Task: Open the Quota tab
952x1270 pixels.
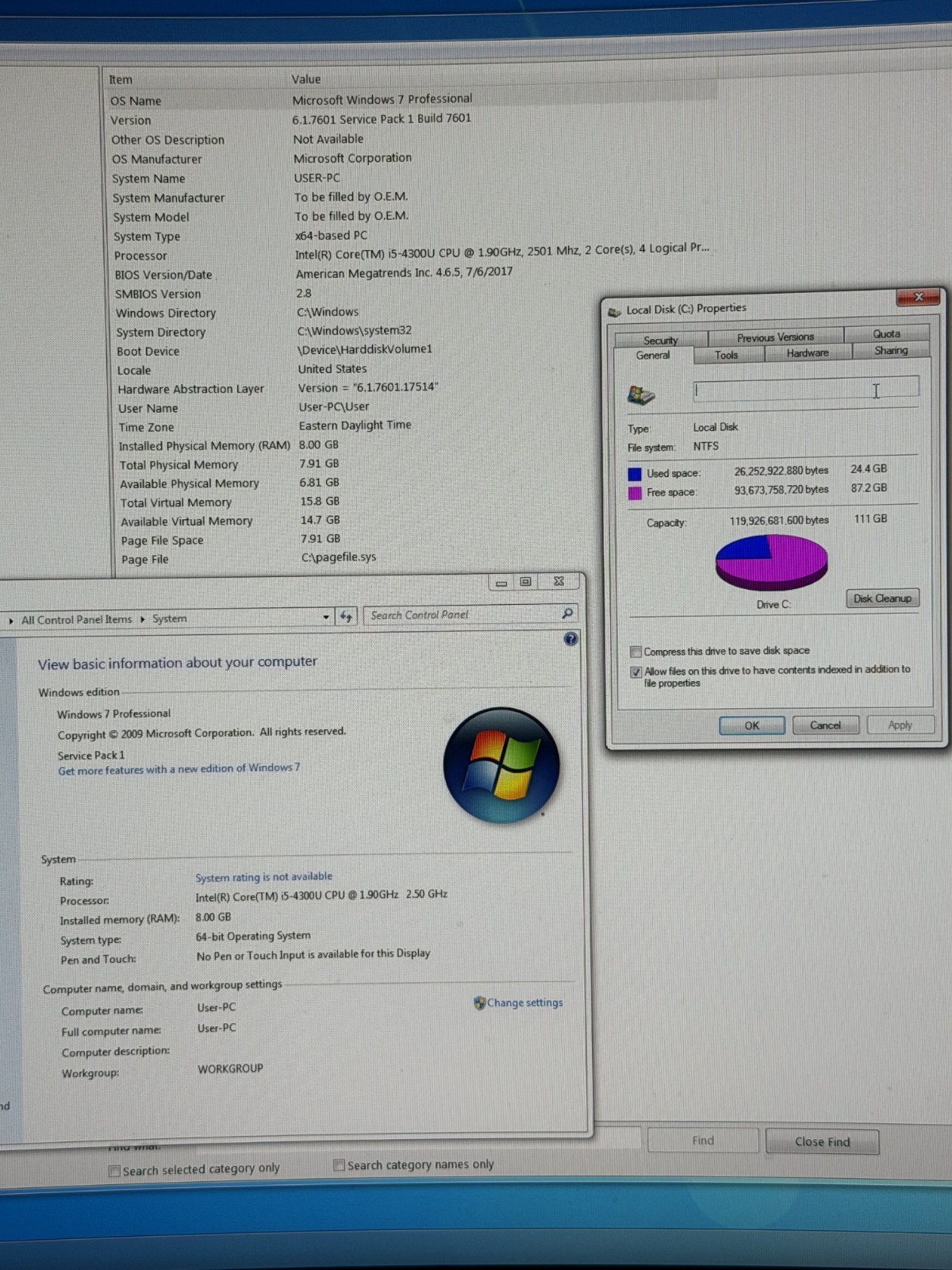Action: click(887, 333)
